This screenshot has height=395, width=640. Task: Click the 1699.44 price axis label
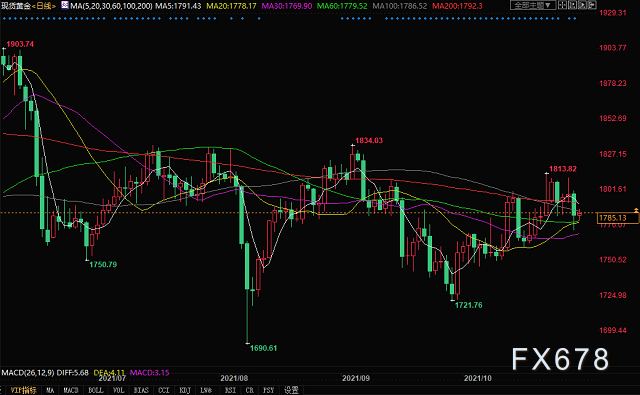tap(613, 330)
